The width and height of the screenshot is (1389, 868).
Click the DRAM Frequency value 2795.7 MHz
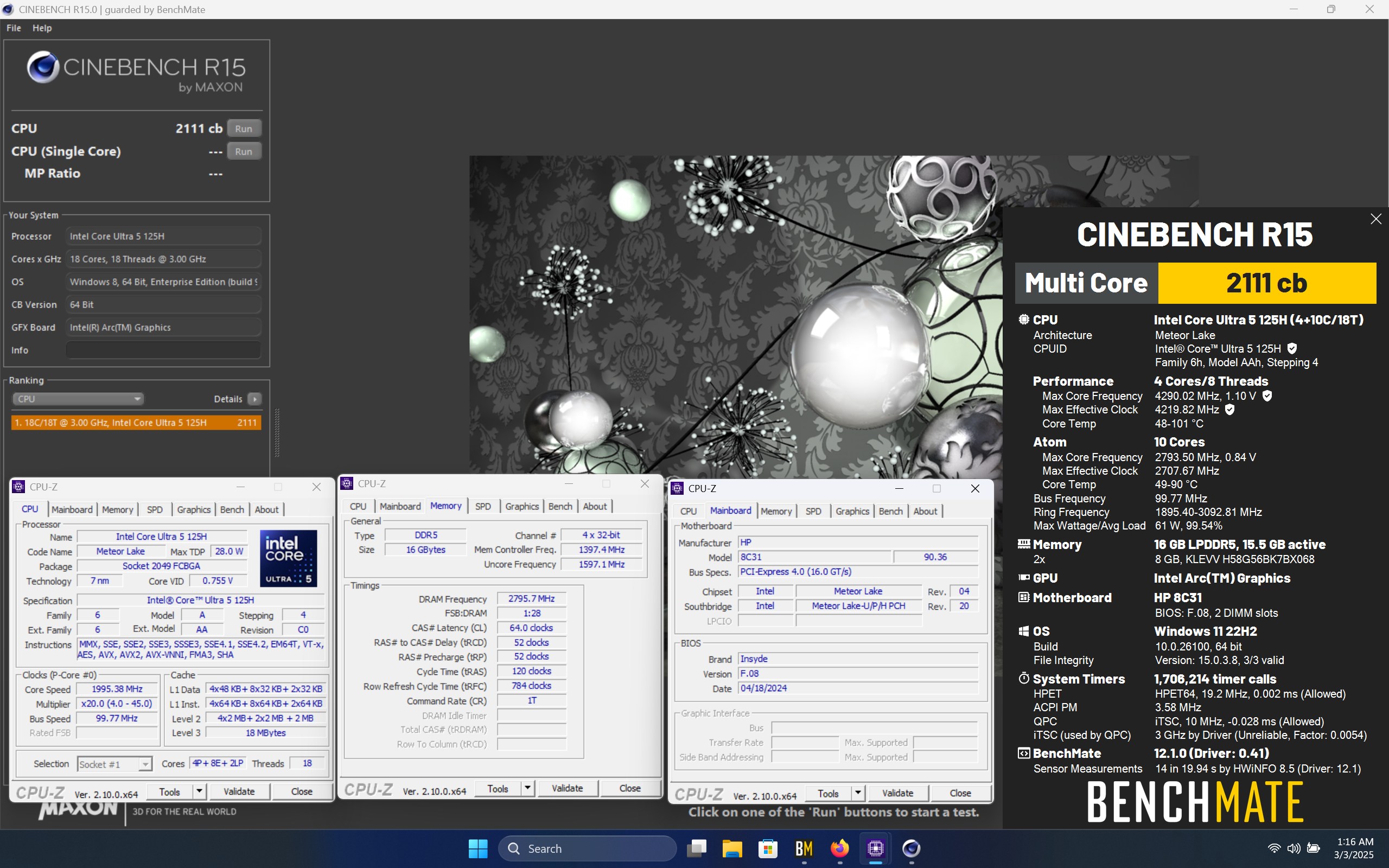(x=531, y=598)
